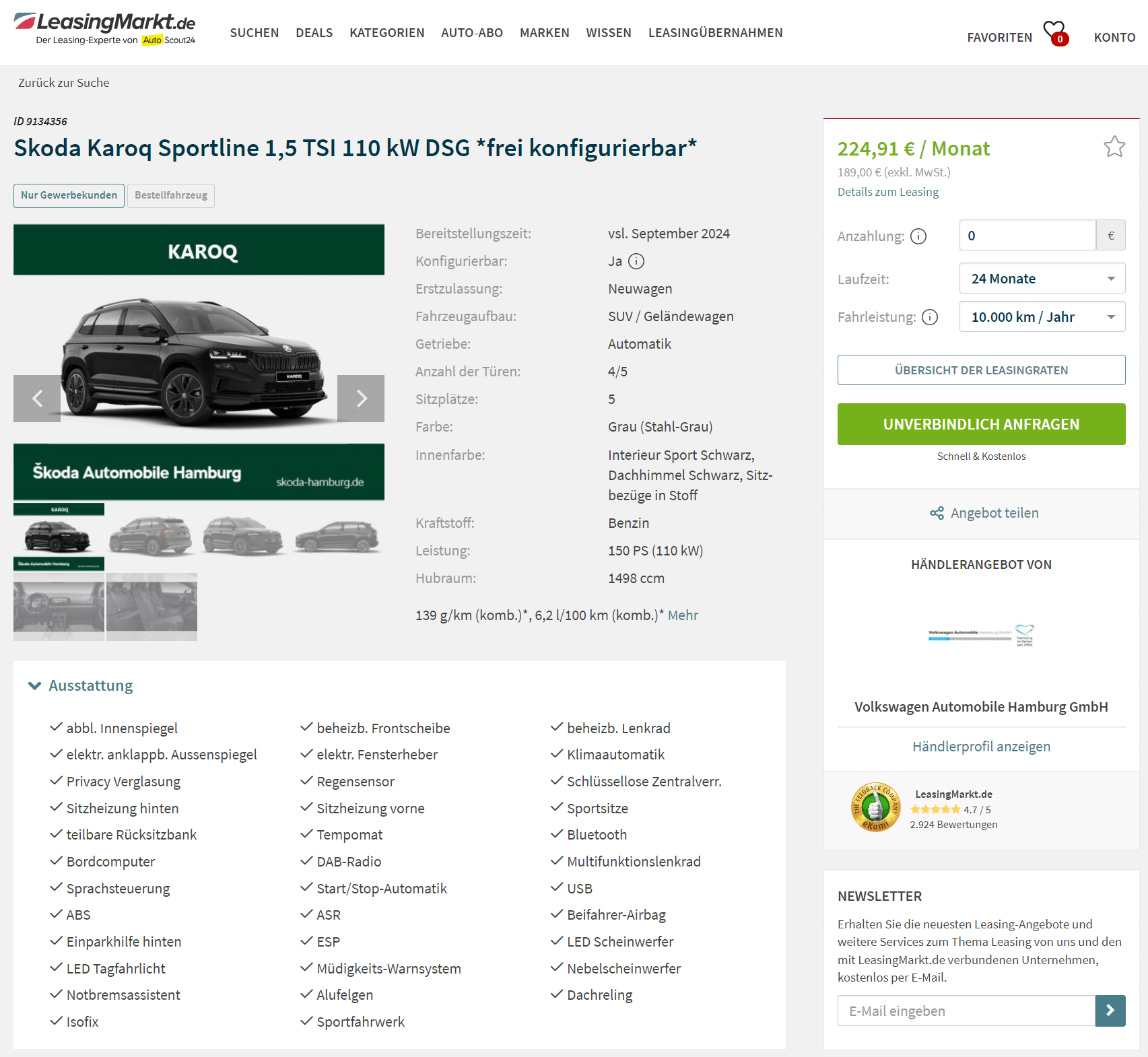Image resolution: width=1148 pixels, height=1057 pixels.
Task: Click the Mehr emissions link
Action: pos(683,615)
